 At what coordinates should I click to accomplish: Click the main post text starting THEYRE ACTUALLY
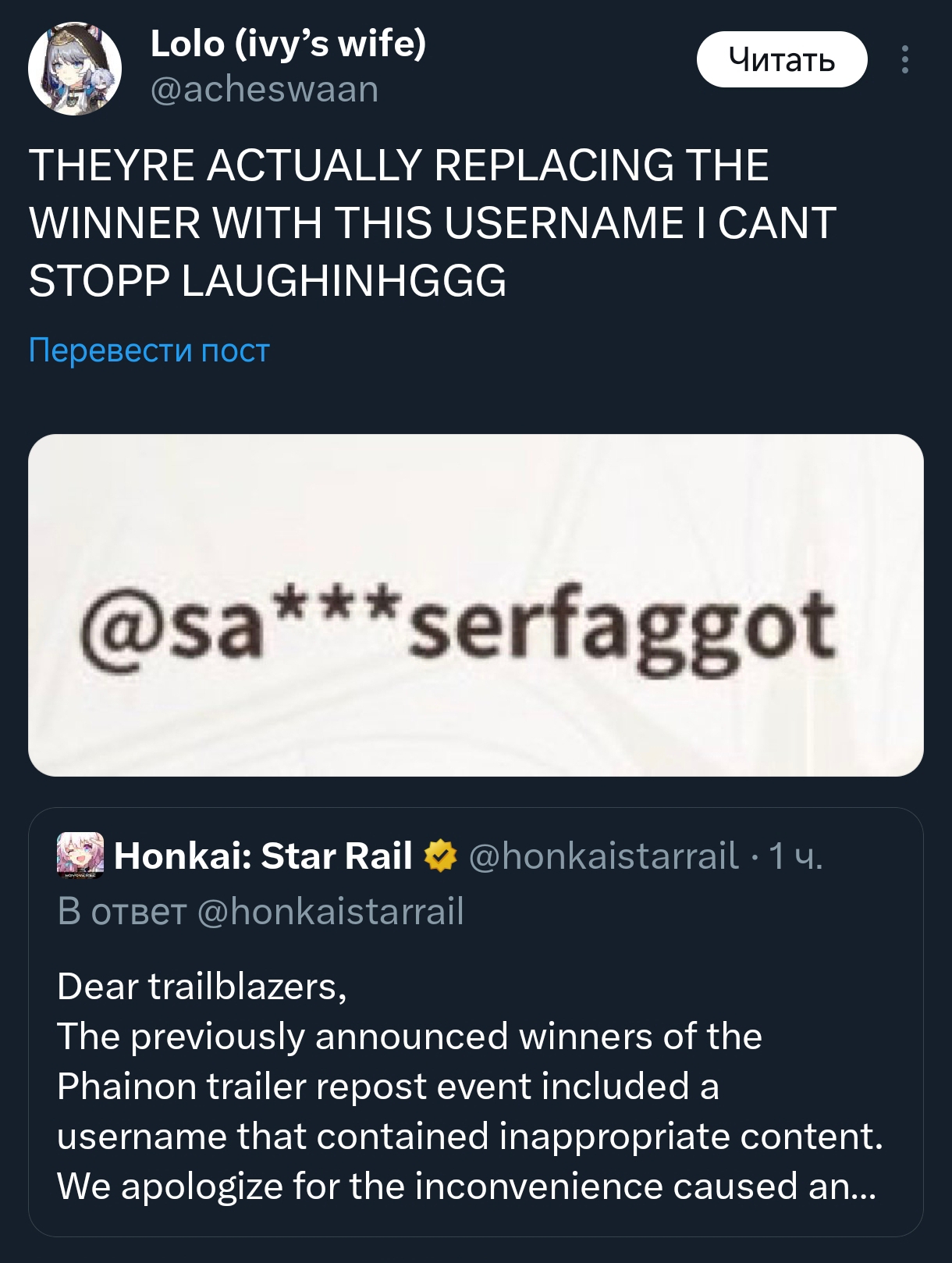399,165
